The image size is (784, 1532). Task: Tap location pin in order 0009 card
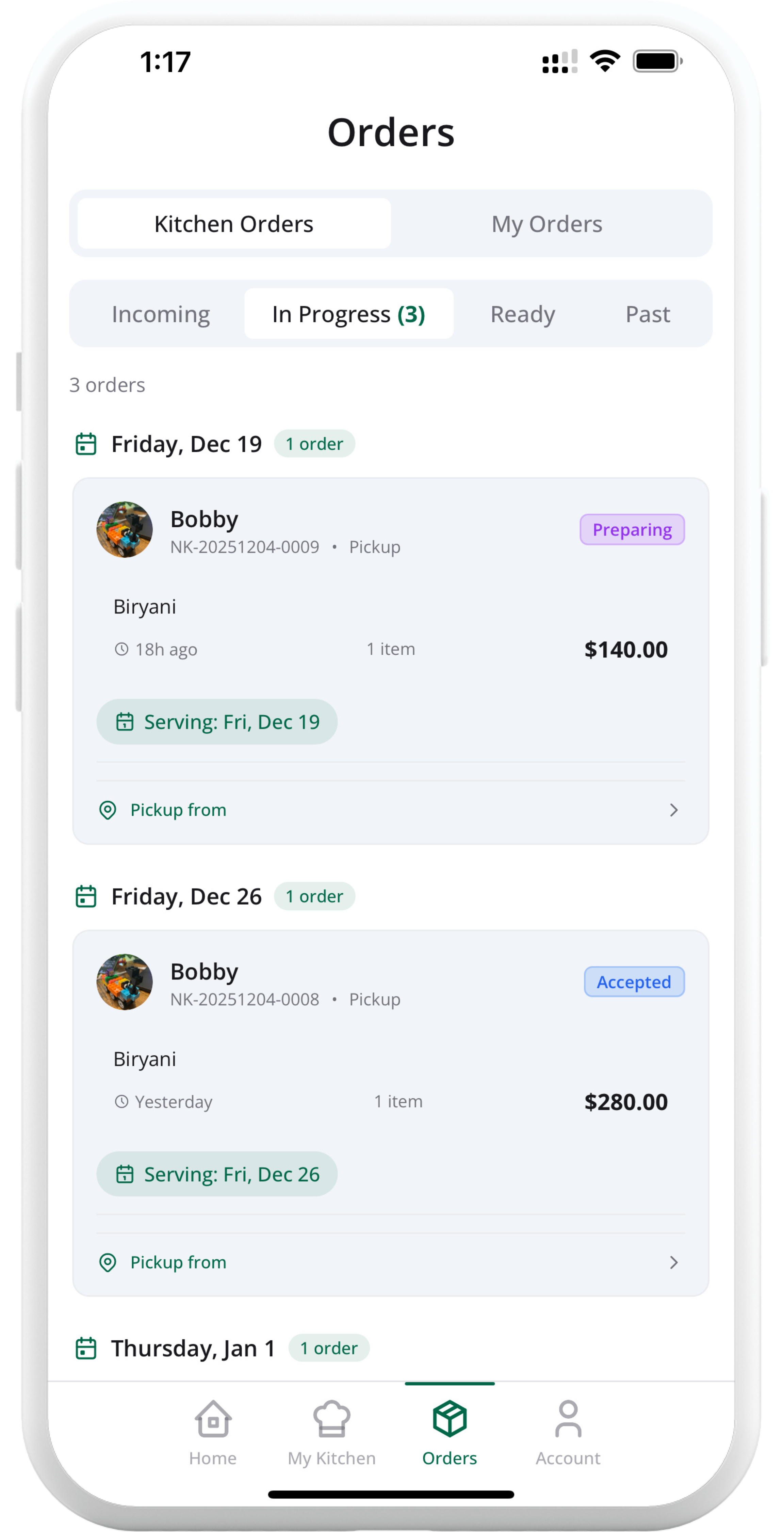click(x=108, y=810)
